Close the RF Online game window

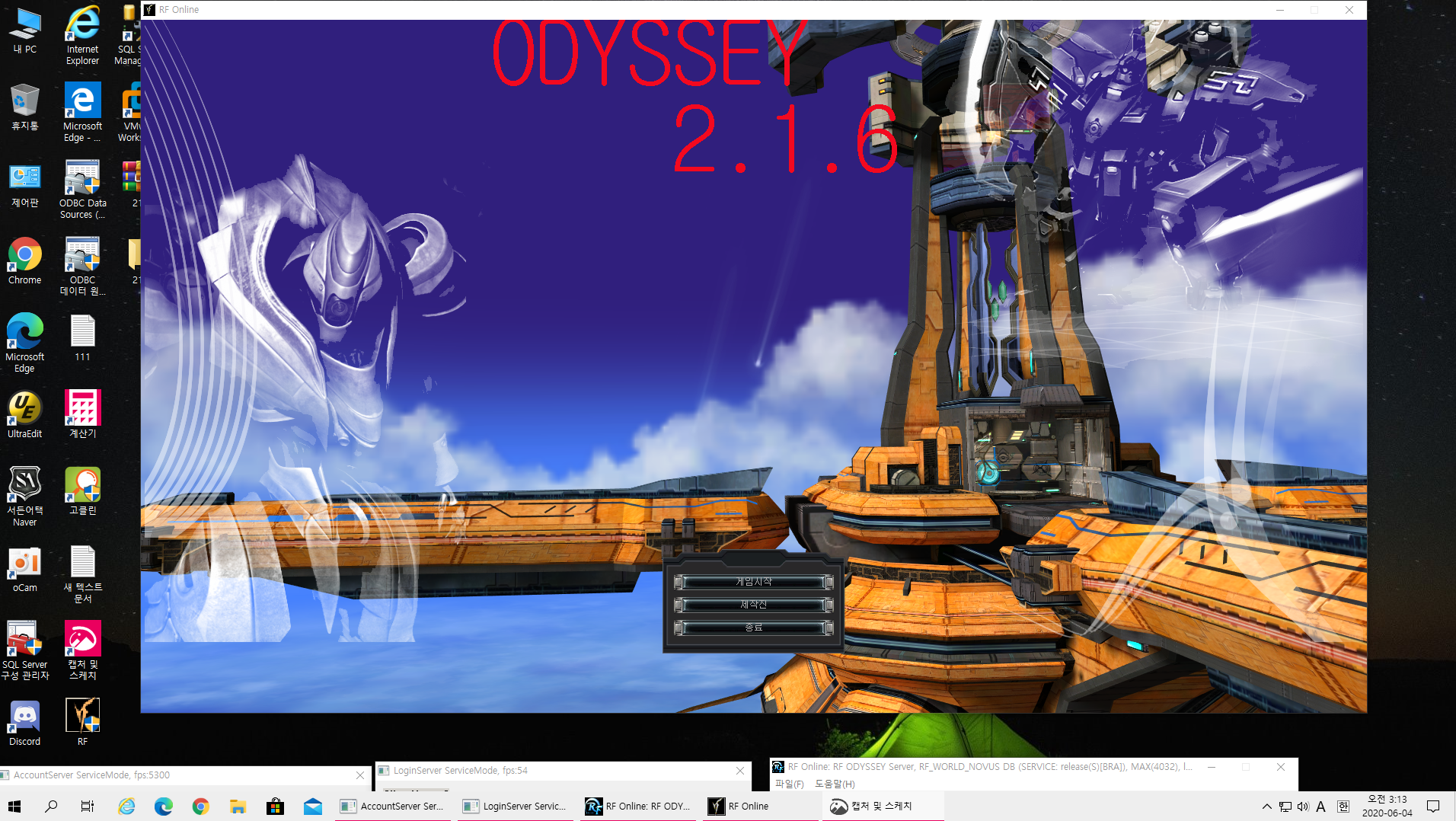(x=1349, y=10)
